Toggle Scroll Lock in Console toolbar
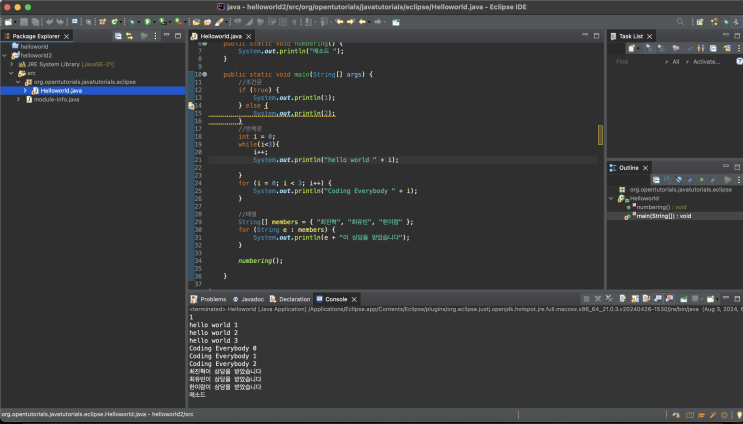Screen dimensions: 743x424 (634, 298)
